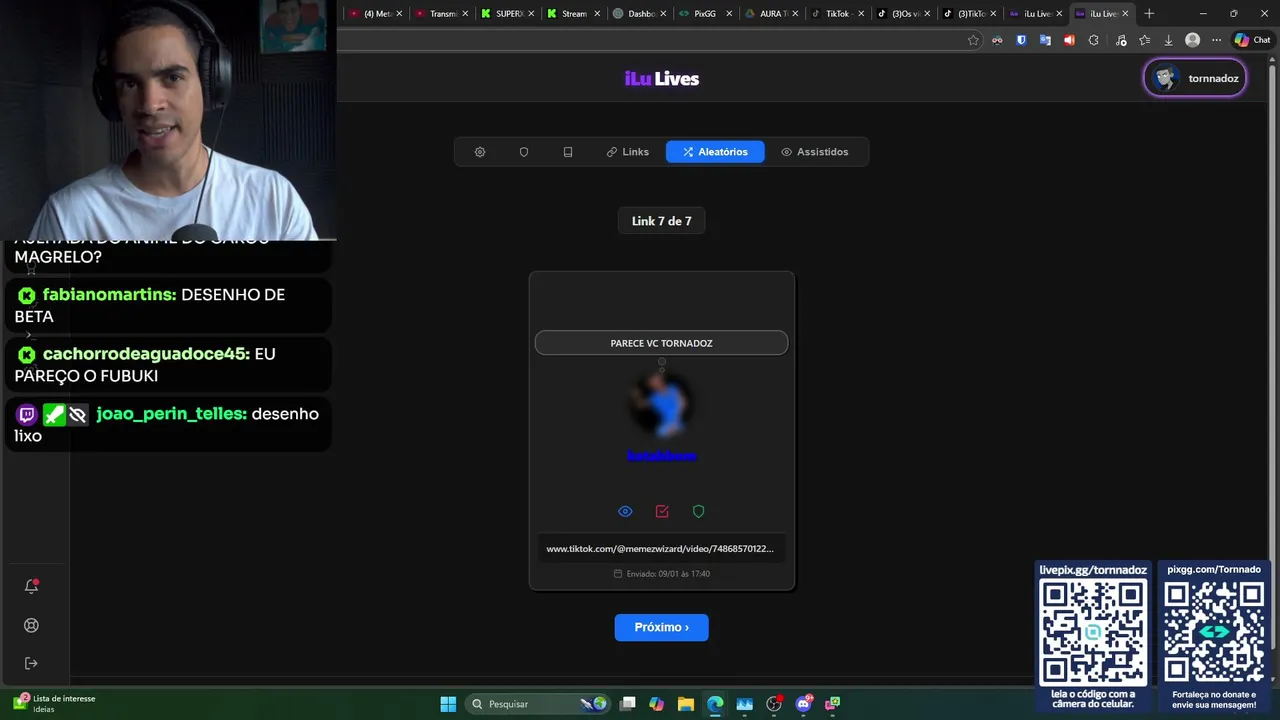The height and width of the screenshot is (720, 1280).
Task: Click the red extension icon in the toolbar
Action: pos(1069,40)
